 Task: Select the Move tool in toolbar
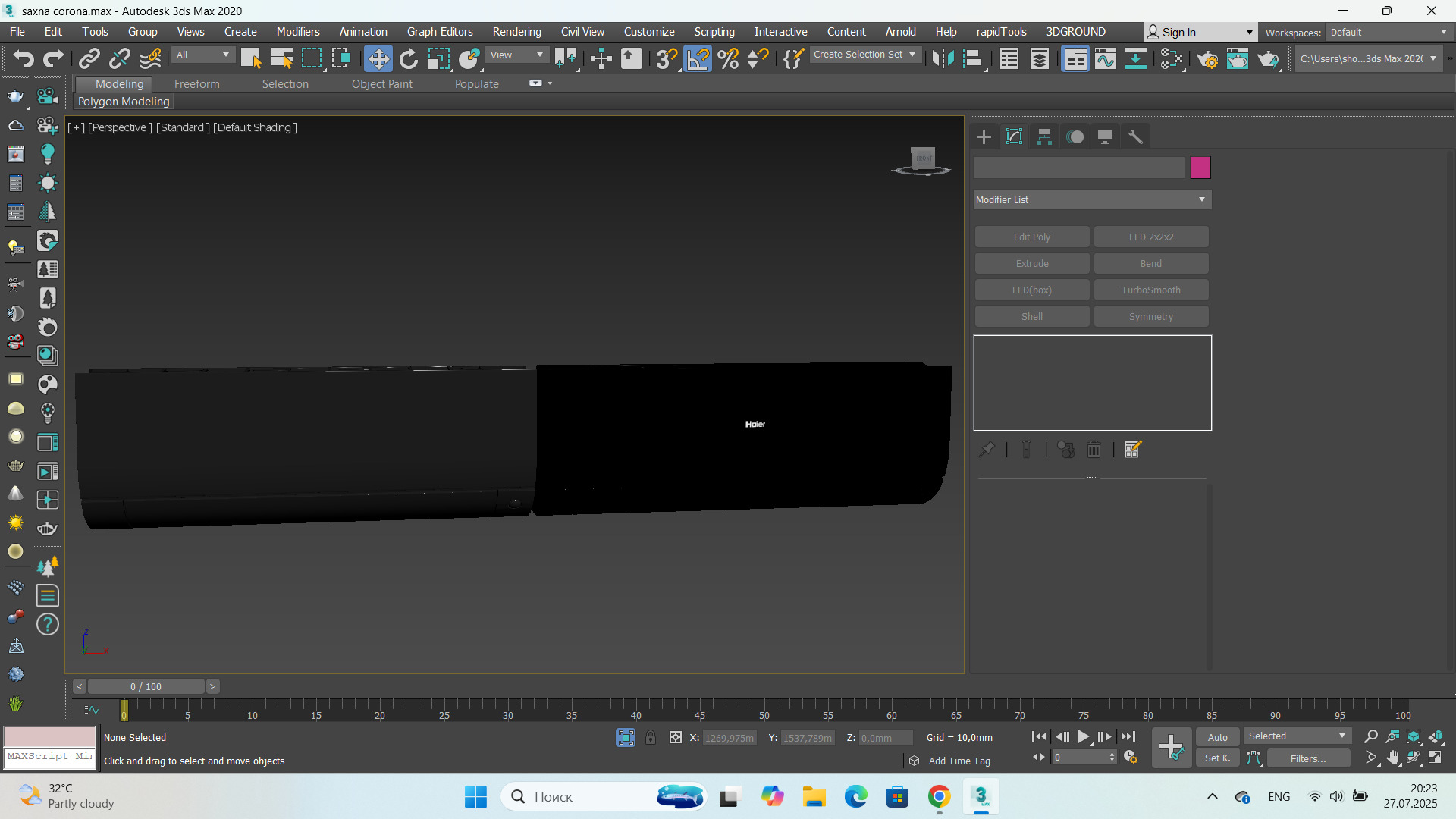(378, 58)
